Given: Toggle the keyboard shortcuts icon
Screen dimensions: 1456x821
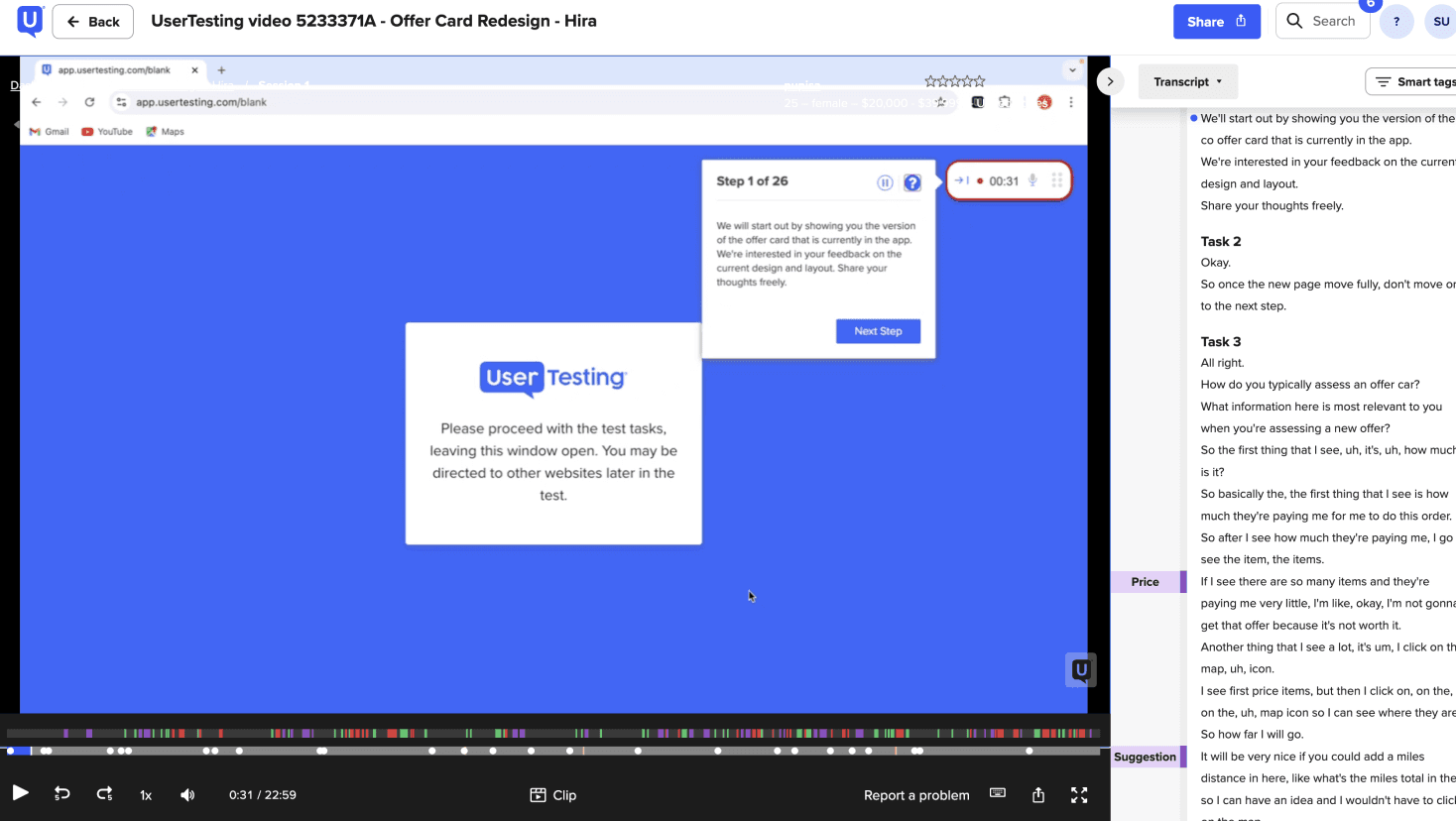Looking at the screenshot, I should pos(998,793).
